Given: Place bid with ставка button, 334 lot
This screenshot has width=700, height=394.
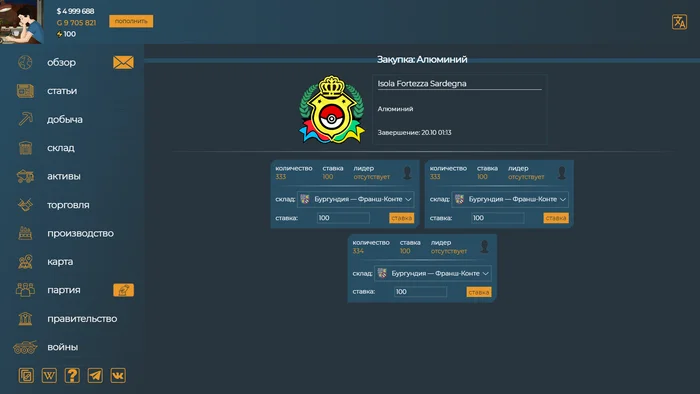Looking at the screenshot, I should [x=479, y=292].
